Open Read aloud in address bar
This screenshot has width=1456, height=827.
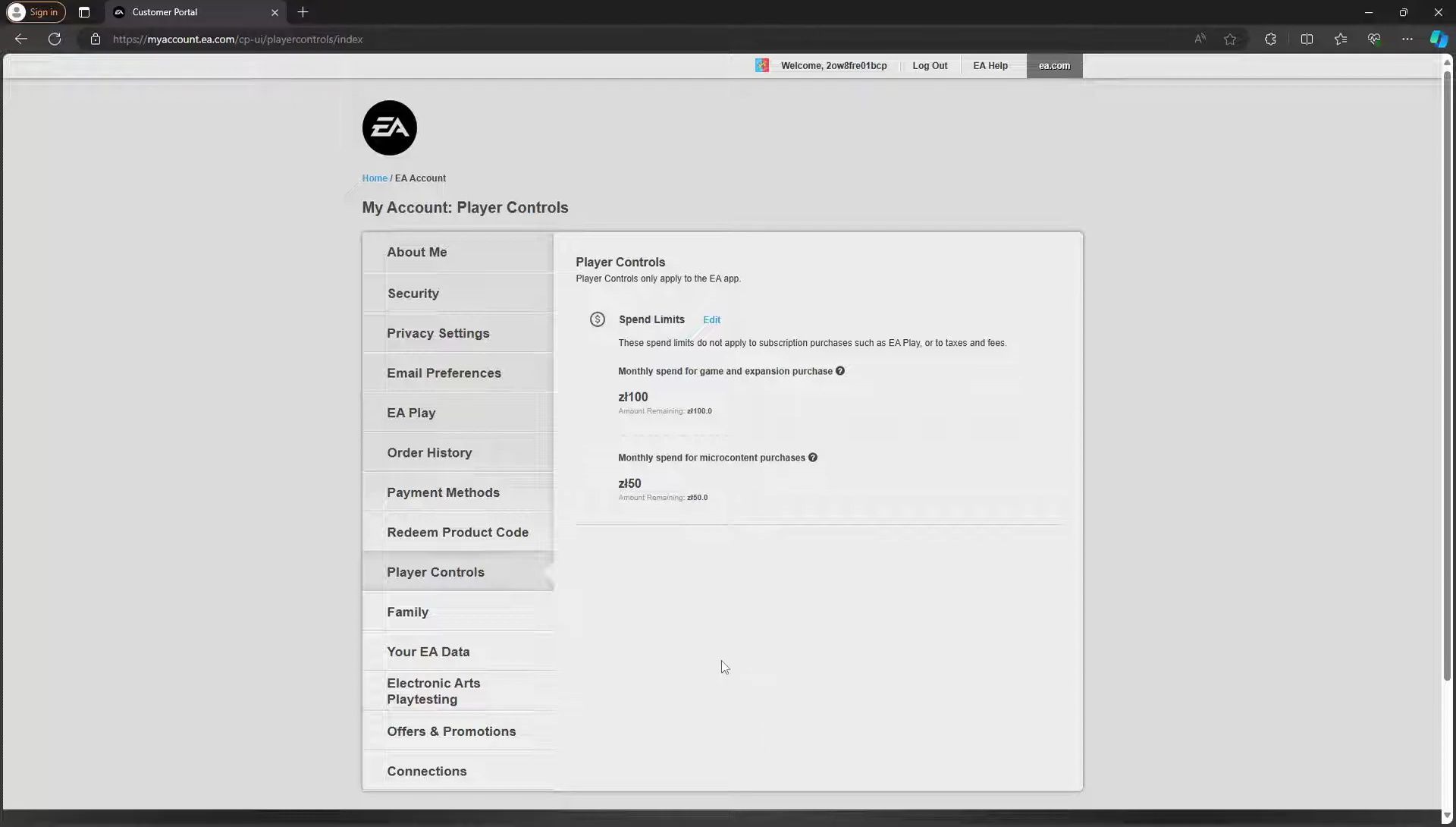(x=1200, y=39)
